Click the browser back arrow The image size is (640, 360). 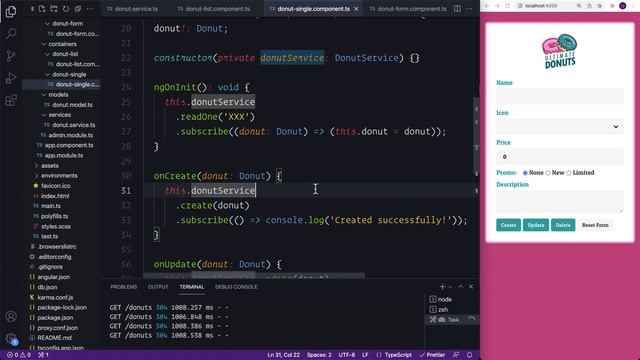tap(487, 6)
